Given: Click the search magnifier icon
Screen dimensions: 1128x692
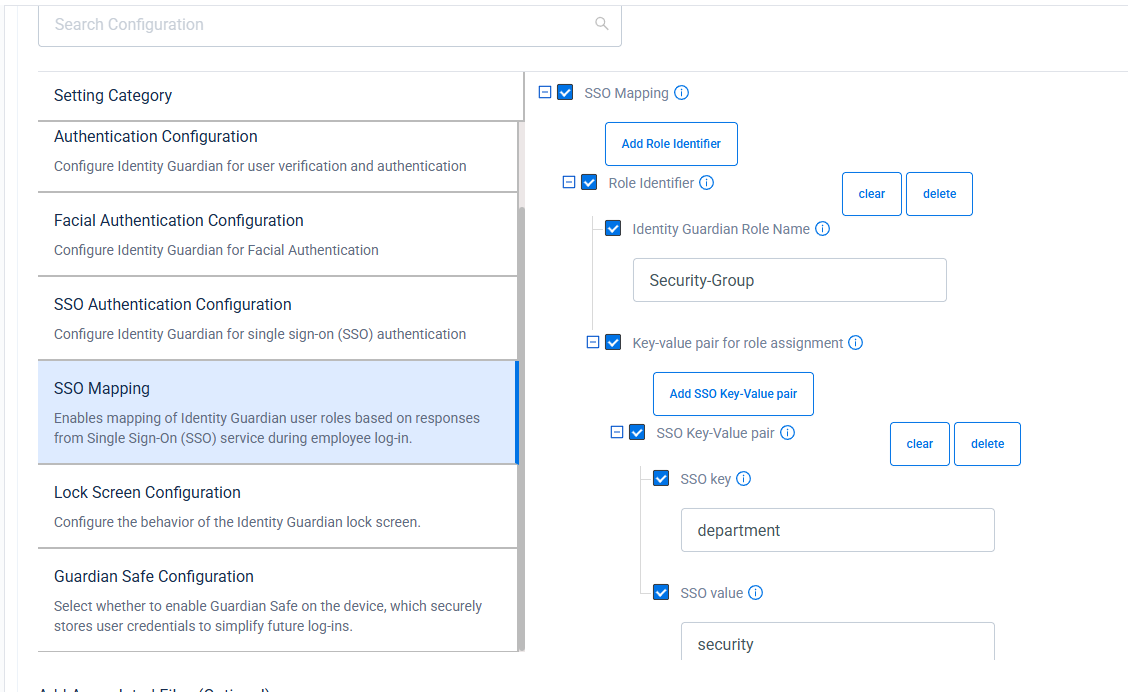Looking at the screenshot, I should click(x=601, y=23).
